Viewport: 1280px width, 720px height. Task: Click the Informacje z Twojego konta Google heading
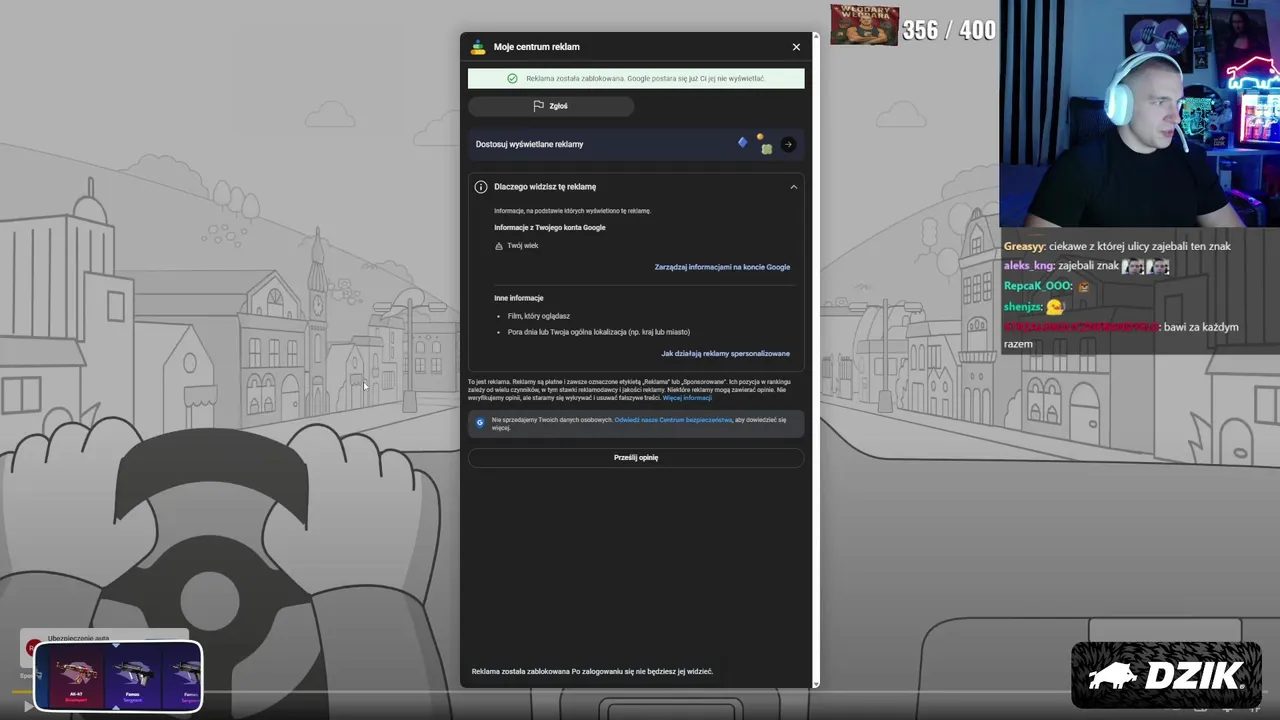pyautogui.click(x=550, y=228)
